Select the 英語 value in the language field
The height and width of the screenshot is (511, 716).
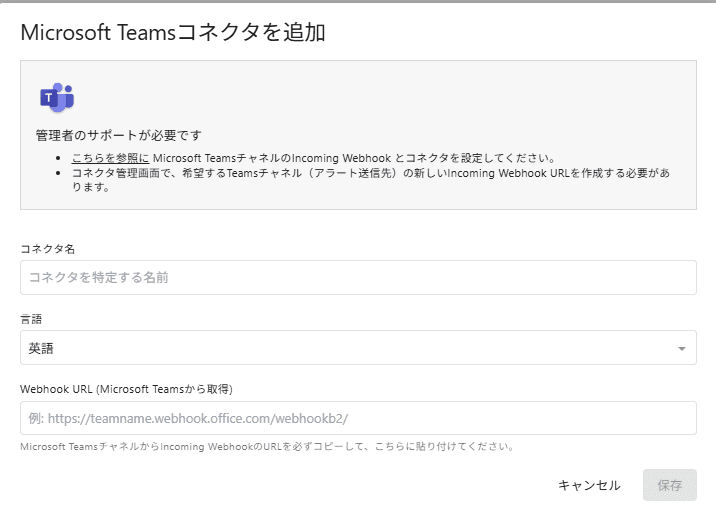pyautogui.click(x=41, y=348)
